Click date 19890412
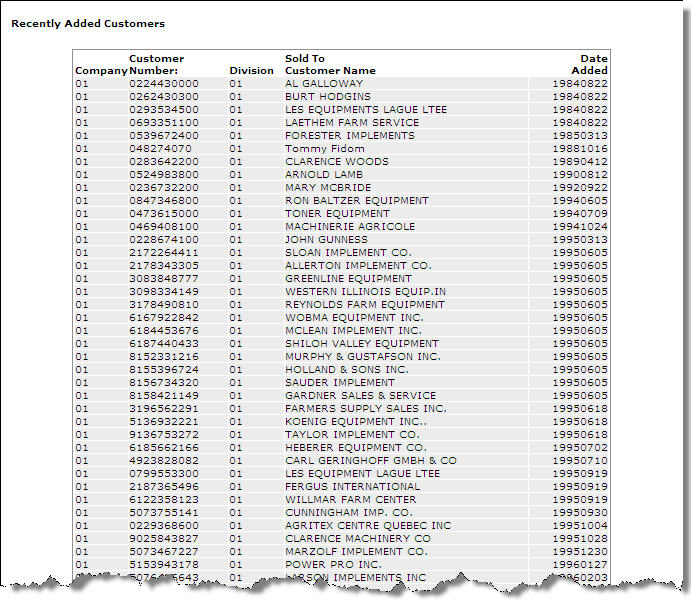 pyautogui.click(x=580, y=161)
